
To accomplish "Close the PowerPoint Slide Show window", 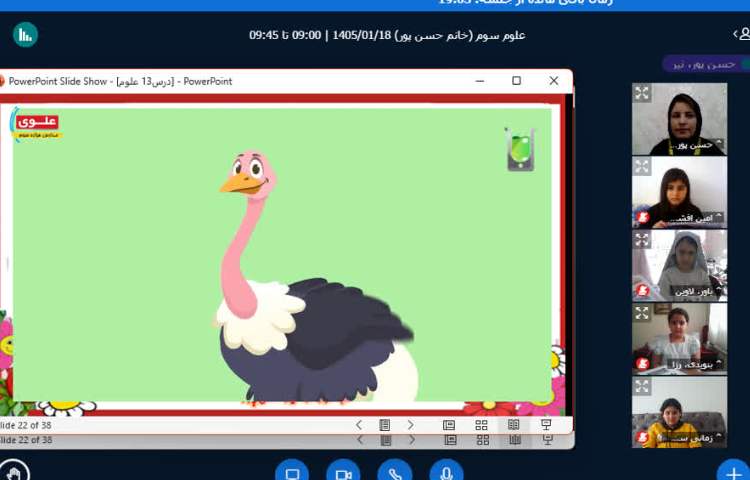I will click(x=554, y=81).
